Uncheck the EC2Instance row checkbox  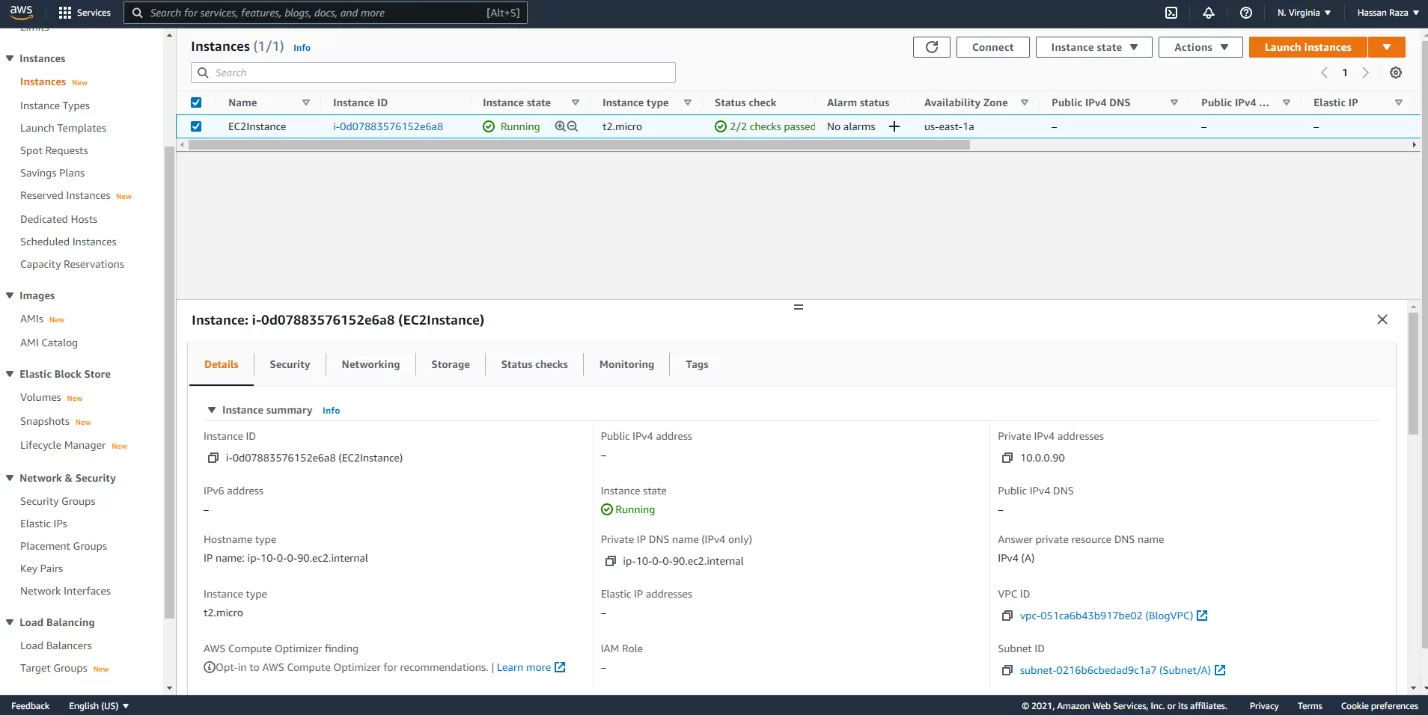point(196,126)
